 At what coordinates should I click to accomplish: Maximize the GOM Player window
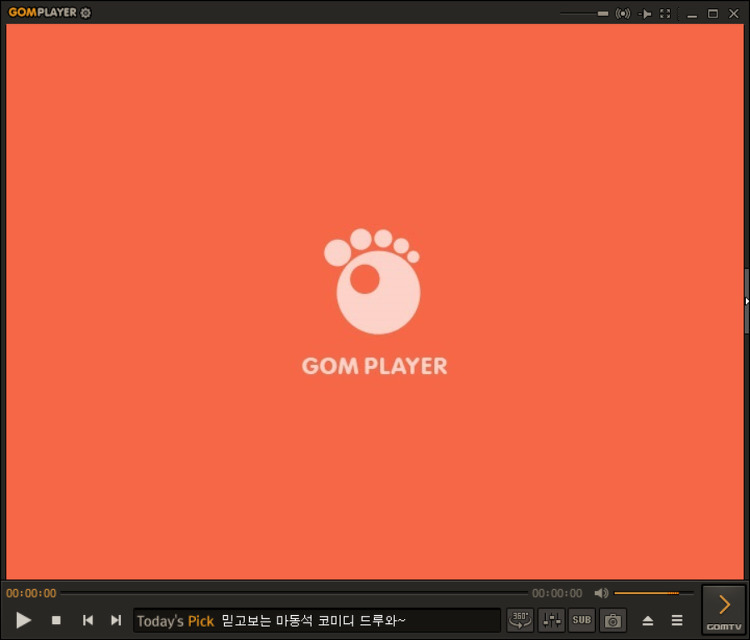coord(713,13)
